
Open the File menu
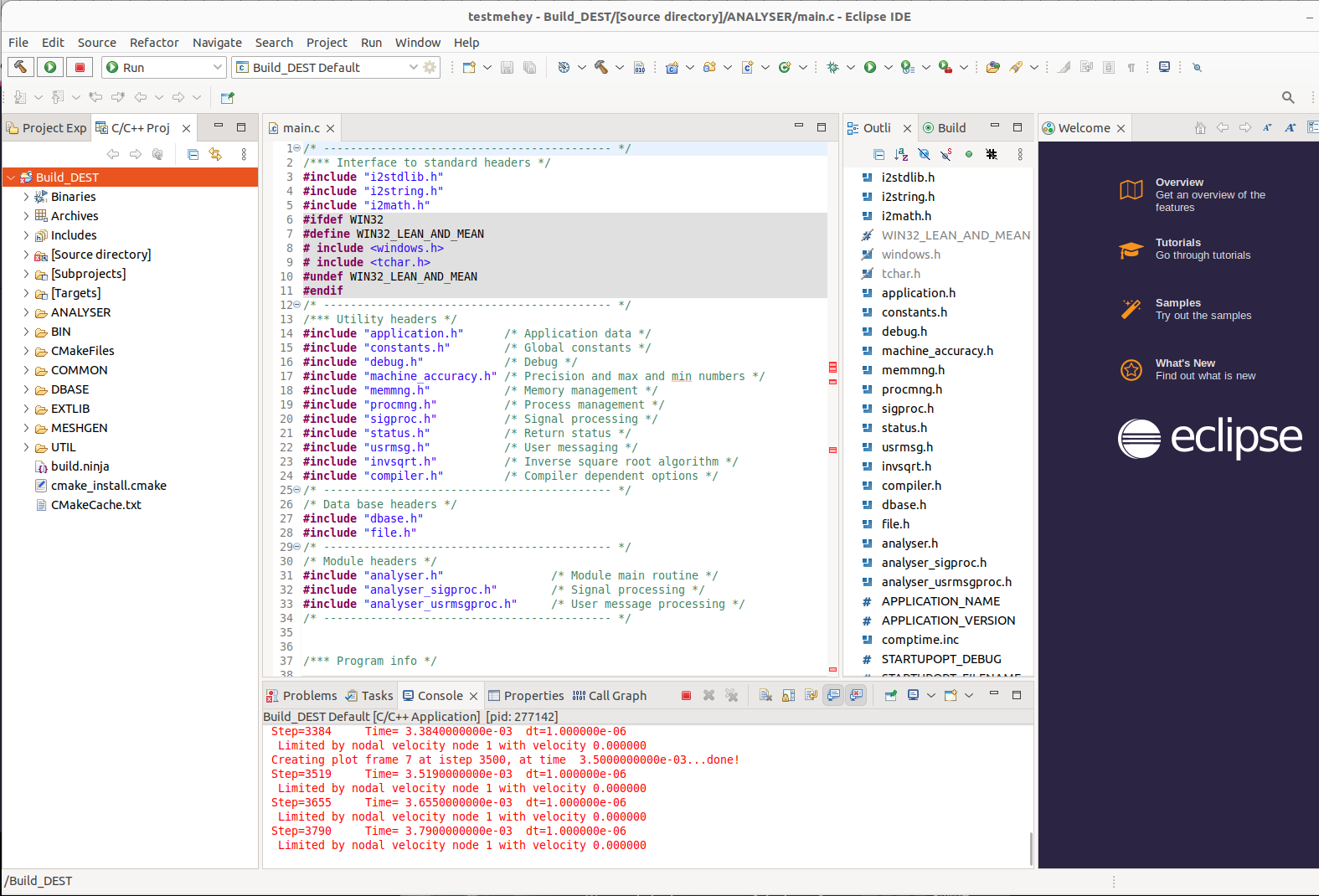[18, 42]
